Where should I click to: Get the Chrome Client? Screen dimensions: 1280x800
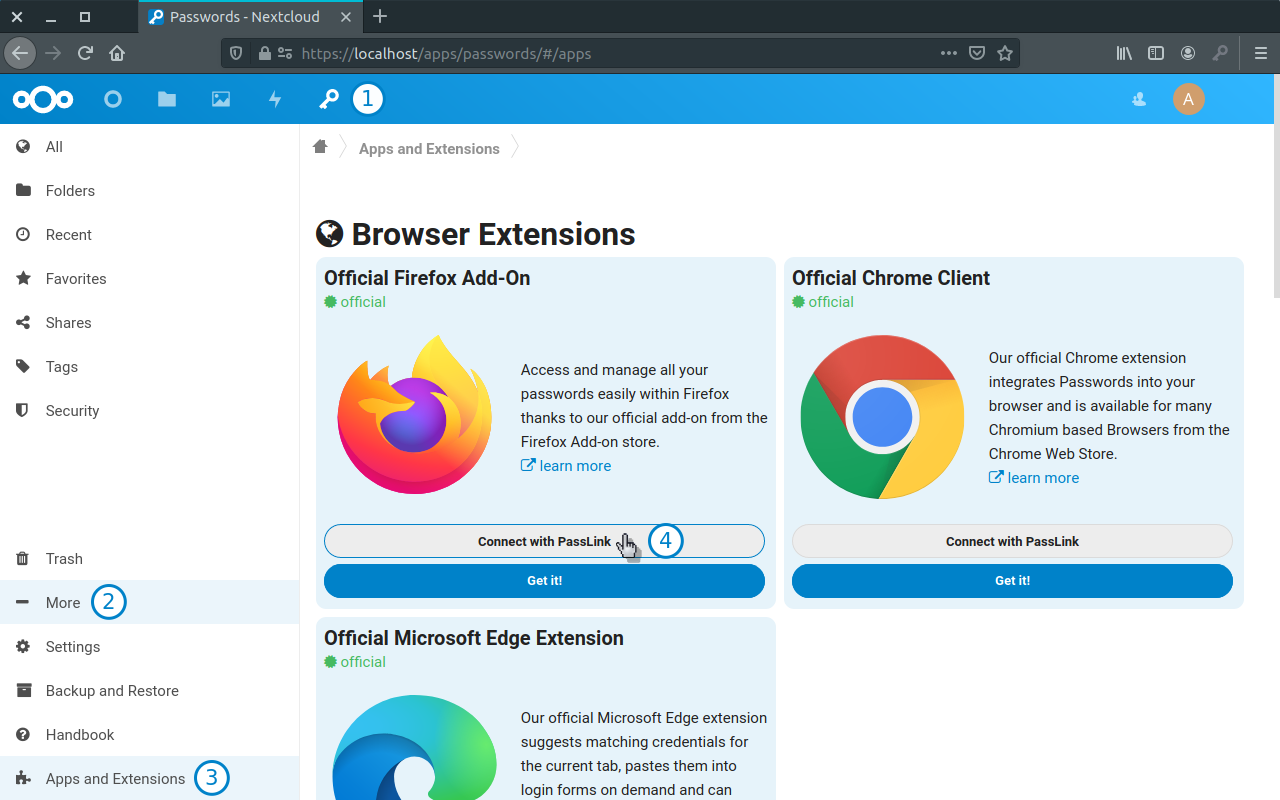1012,581
